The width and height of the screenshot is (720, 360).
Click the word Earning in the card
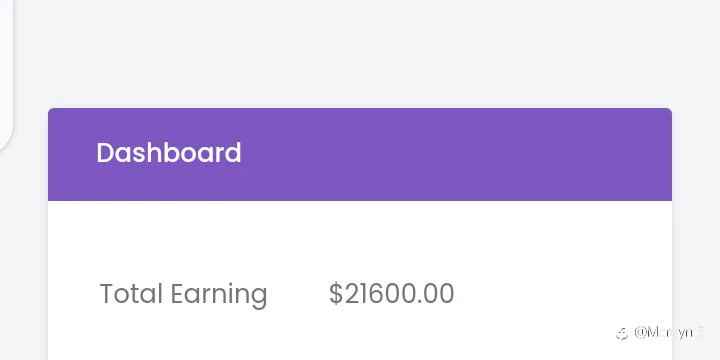pyautogui.click(x=219, y=294)
